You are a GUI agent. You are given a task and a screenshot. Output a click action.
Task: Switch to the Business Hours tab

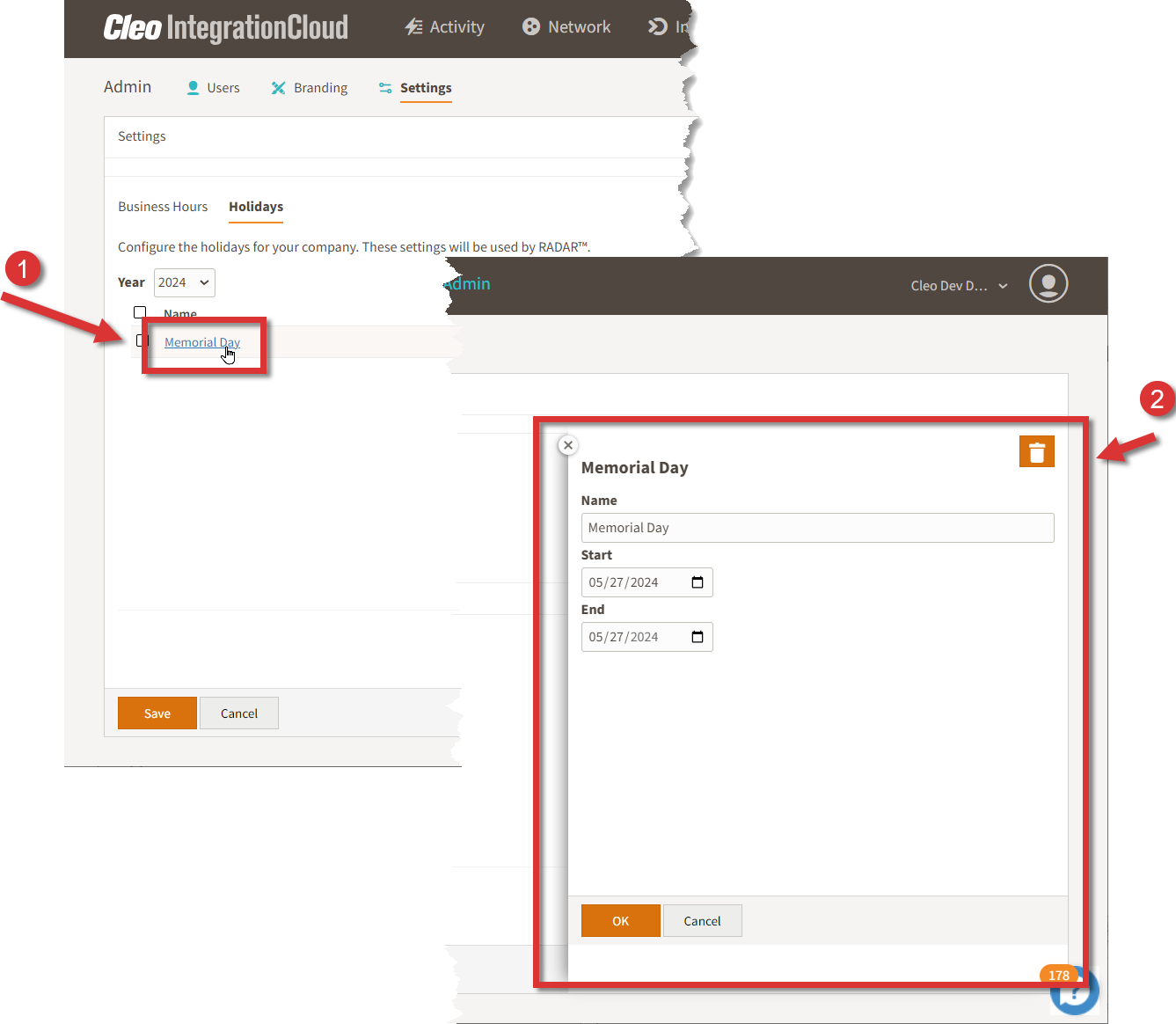click(x=163, y=207)
